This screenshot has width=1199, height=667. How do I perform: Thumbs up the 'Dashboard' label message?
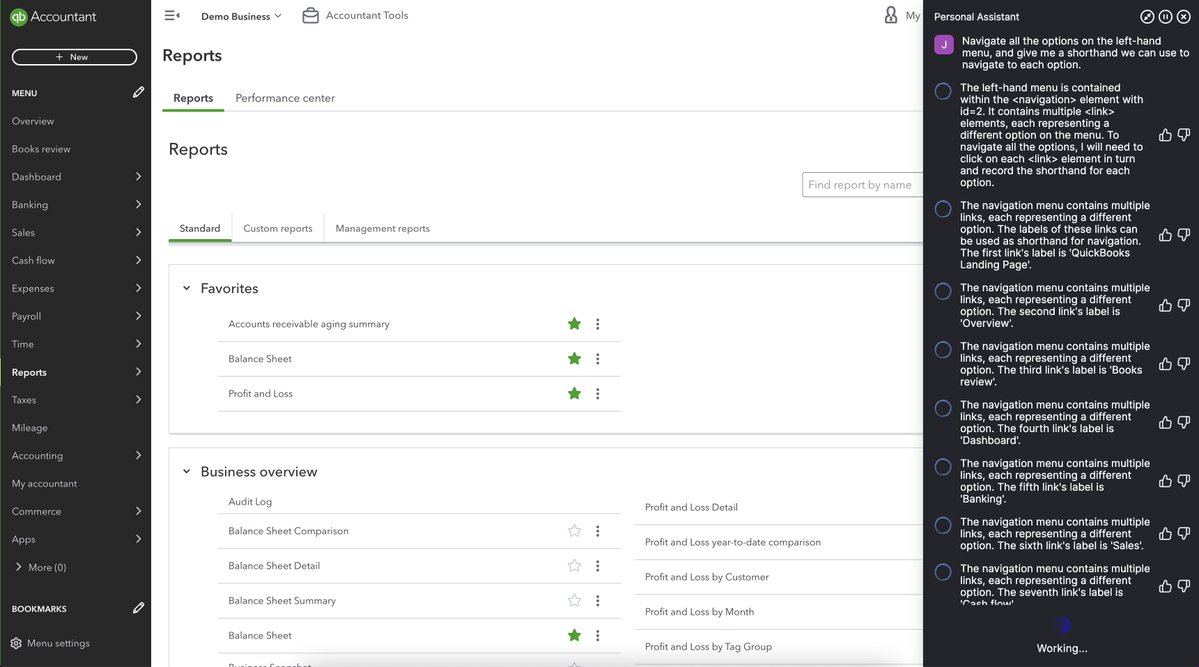tap(1165, 423)
